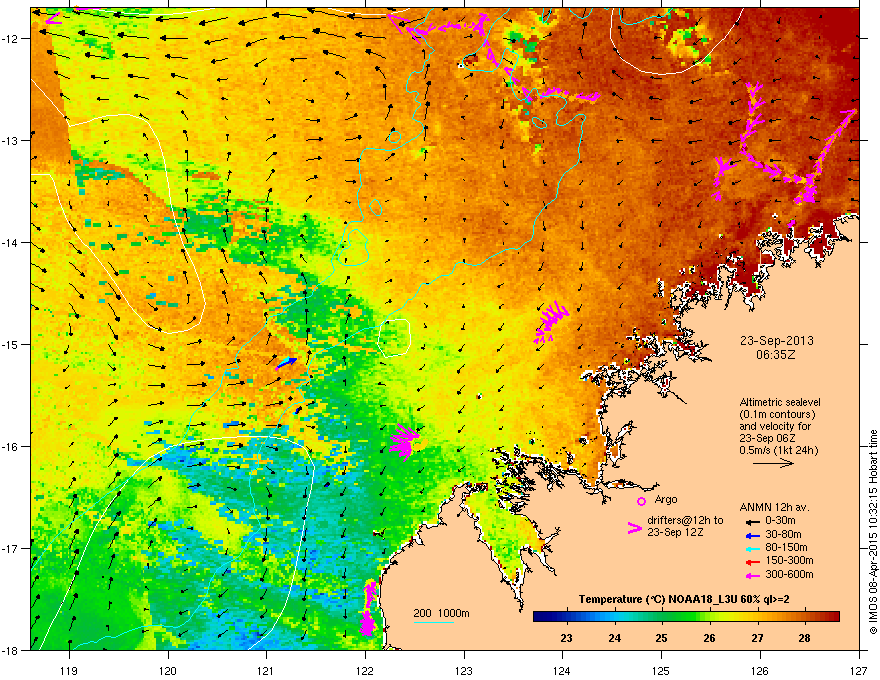Image resolution: width=880 pixels, height=680 pixels.
Task: Click the latitude axis label -14
Action: (x=12, y=243)
